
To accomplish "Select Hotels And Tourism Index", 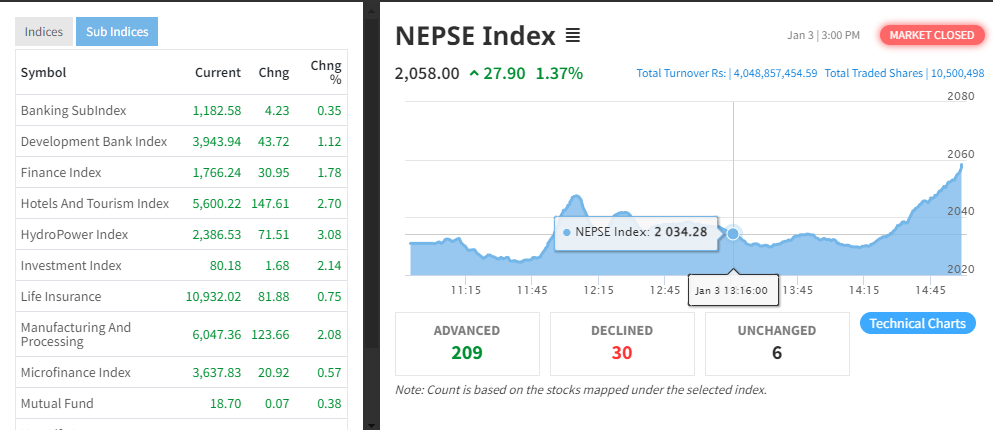I will pos(95,203).
